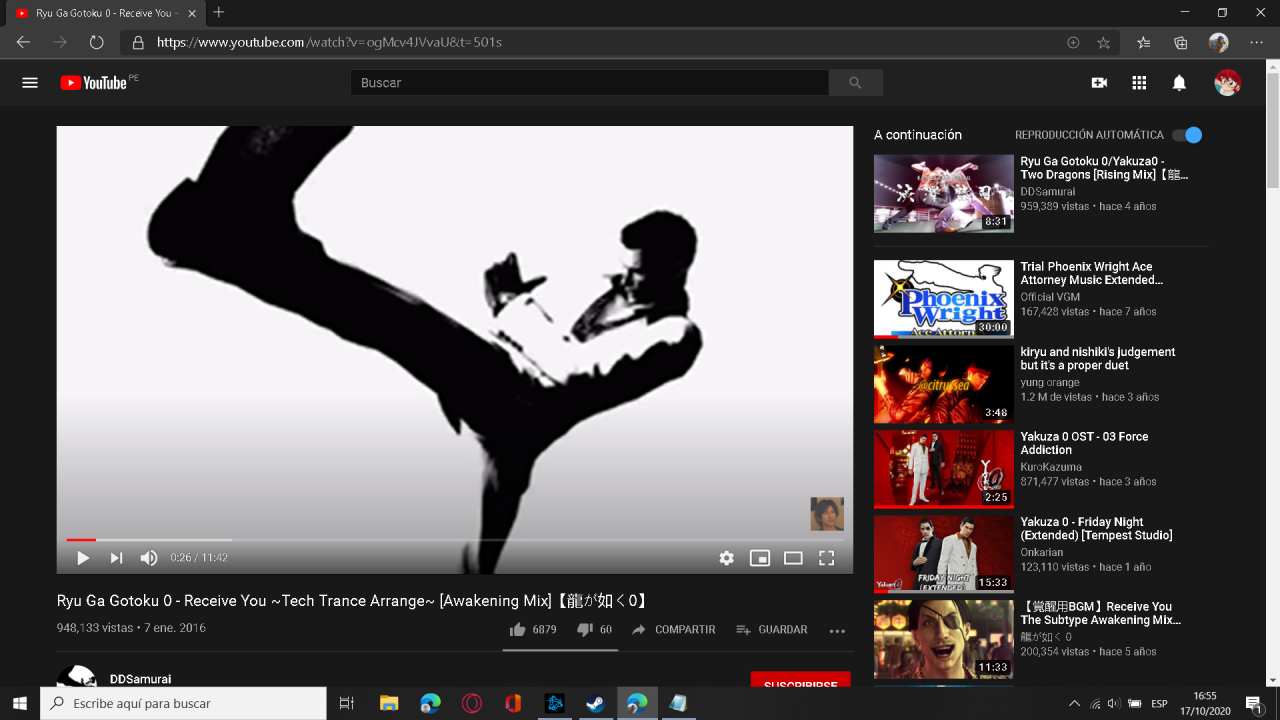
Task: Click COMPARTIR to share the video
Action: click(x=674, y=630)
